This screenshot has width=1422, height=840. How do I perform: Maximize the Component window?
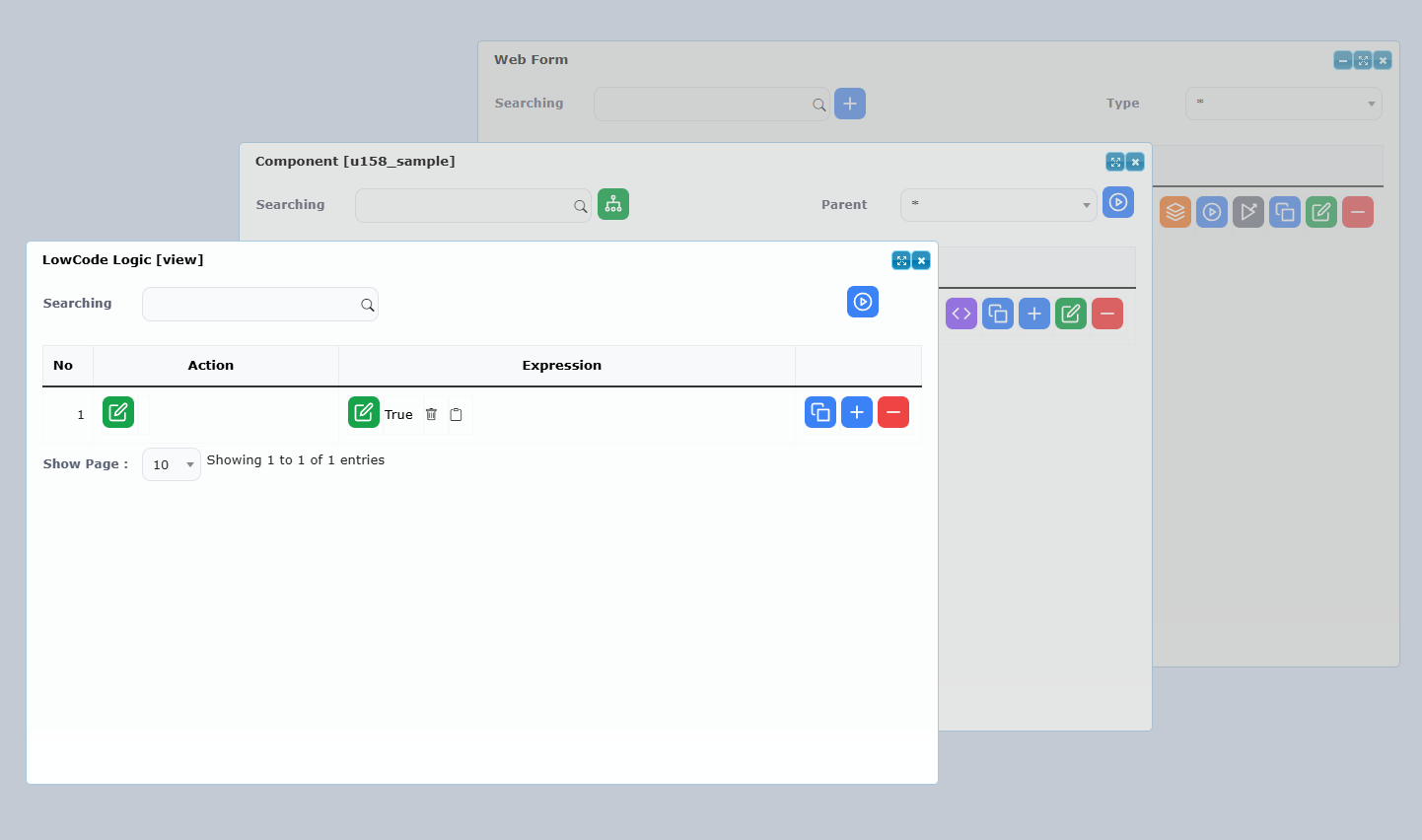pyautogui.click(x=1115, y=162)
